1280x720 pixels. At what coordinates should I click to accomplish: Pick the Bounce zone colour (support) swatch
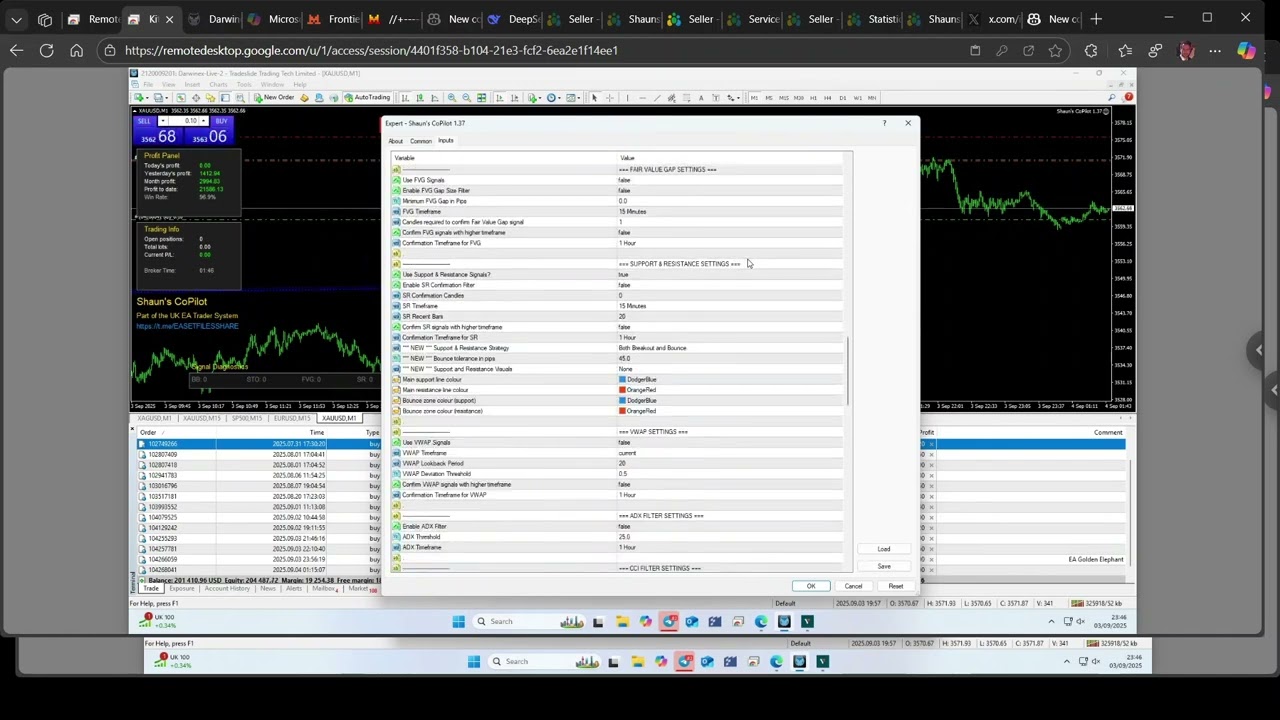(622, 400)
